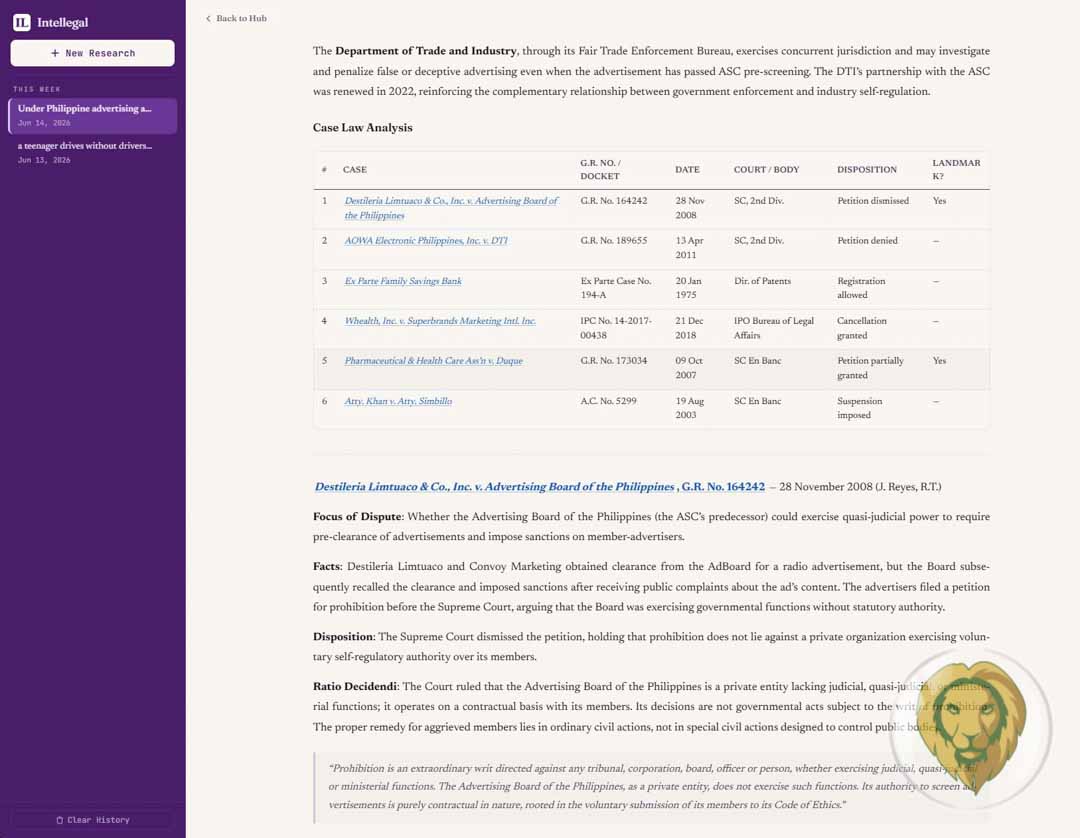
Task: Select the 28 Nov 2008 date cell
Action: [689, 208]
